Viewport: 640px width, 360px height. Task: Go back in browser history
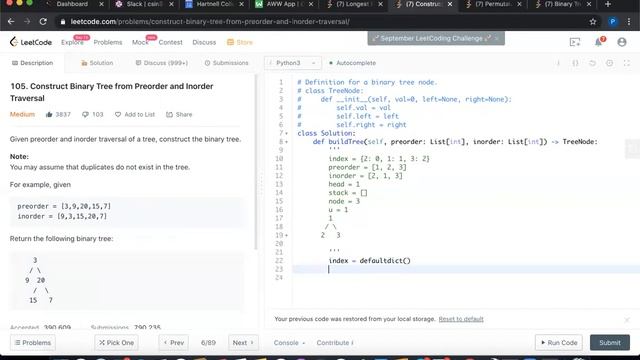[x=11, y=22]
